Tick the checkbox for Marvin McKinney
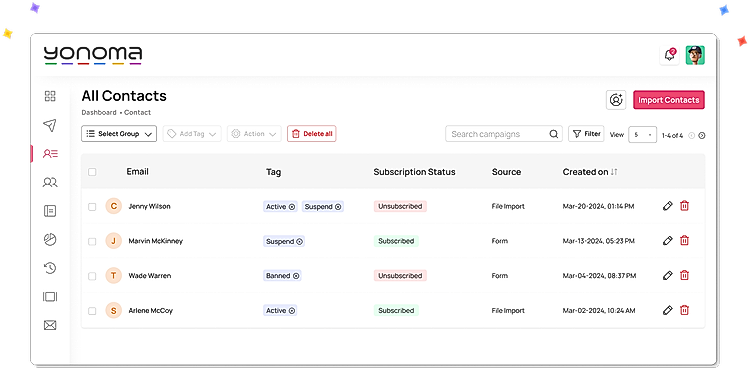The image size is (750, 368). pyautogui.click(x=92, y=241)
